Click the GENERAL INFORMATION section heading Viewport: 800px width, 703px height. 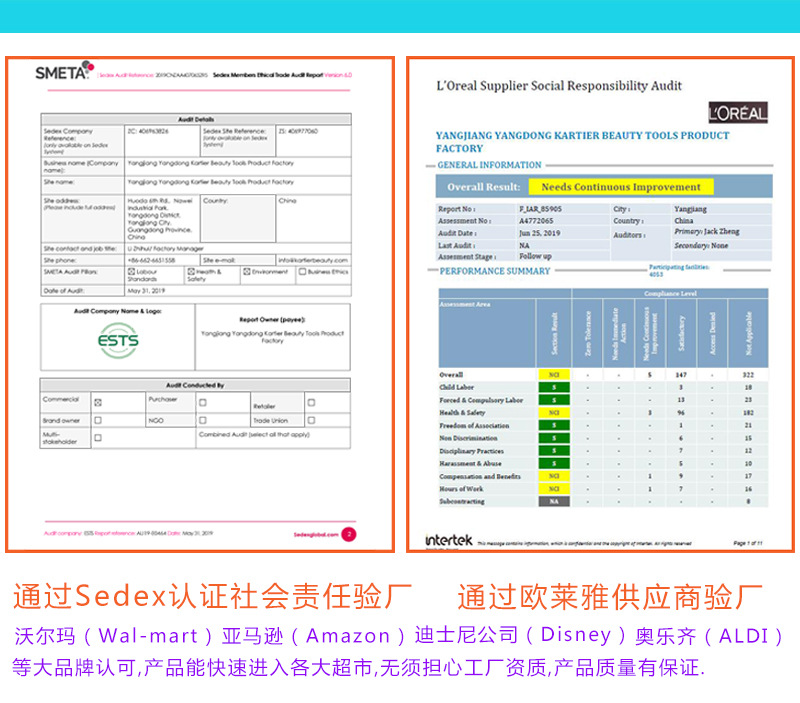pyautogui.click(x=489, y=165)
